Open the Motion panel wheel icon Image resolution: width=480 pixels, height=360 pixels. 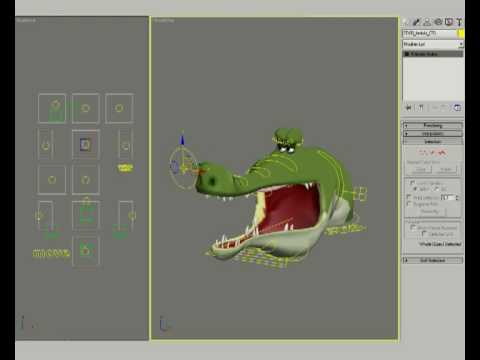438,22
